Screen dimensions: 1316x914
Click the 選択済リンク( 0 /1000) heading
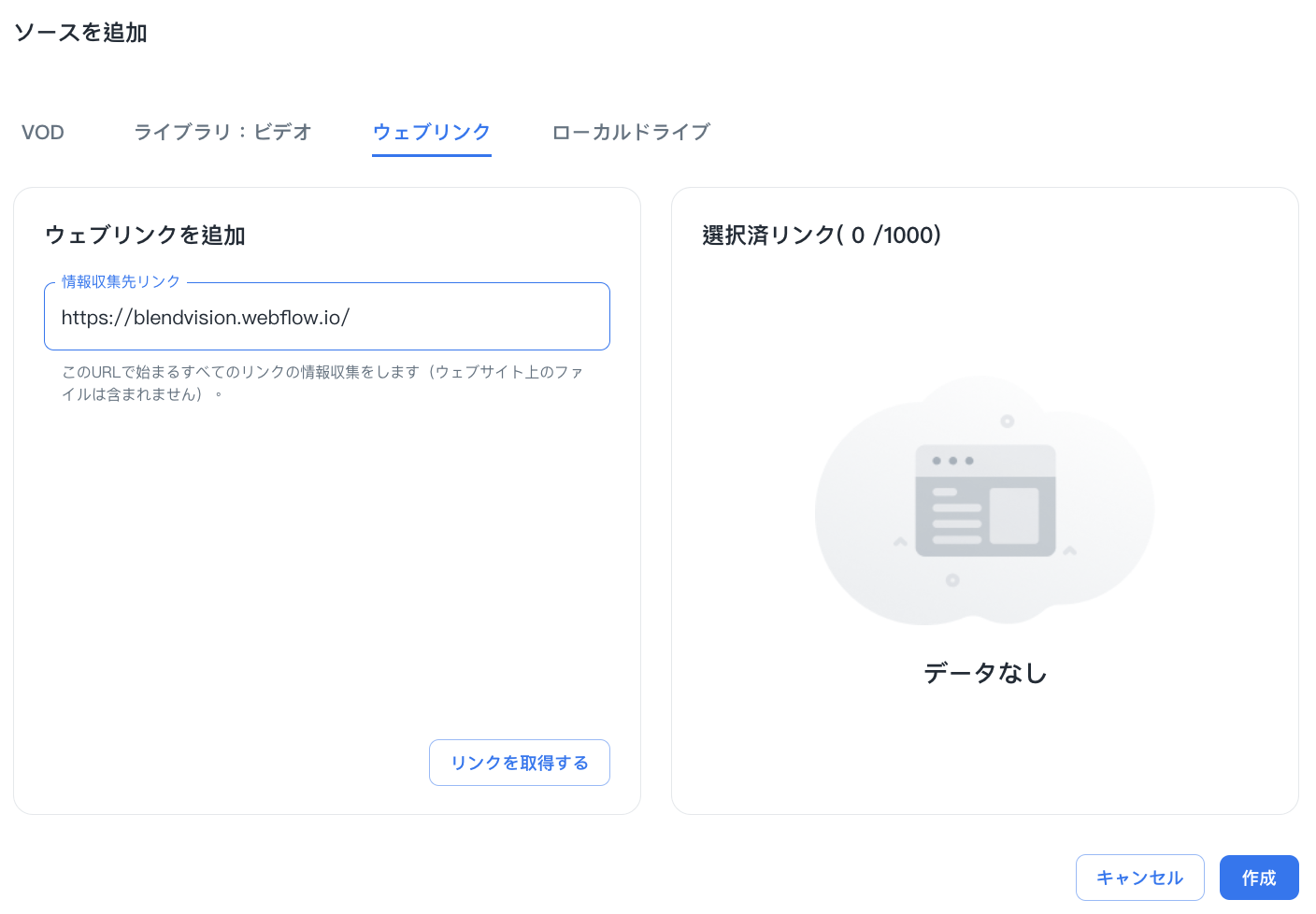pos(821,235)
